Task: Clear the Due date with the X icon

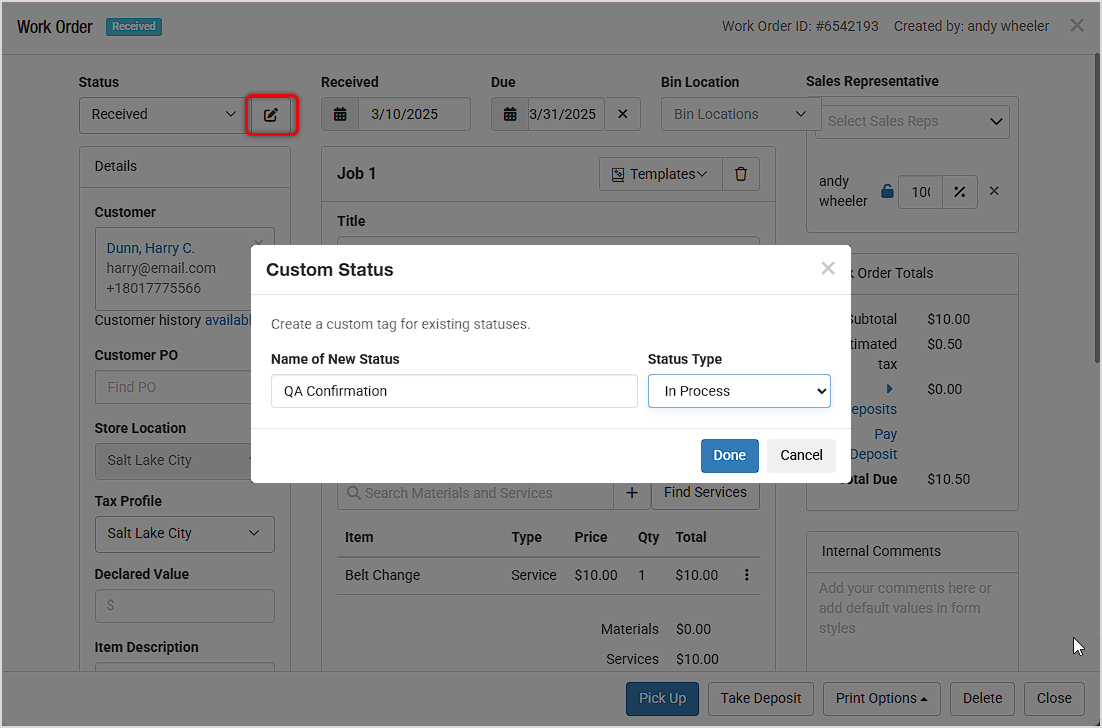Action: click(x=622, y=114)
